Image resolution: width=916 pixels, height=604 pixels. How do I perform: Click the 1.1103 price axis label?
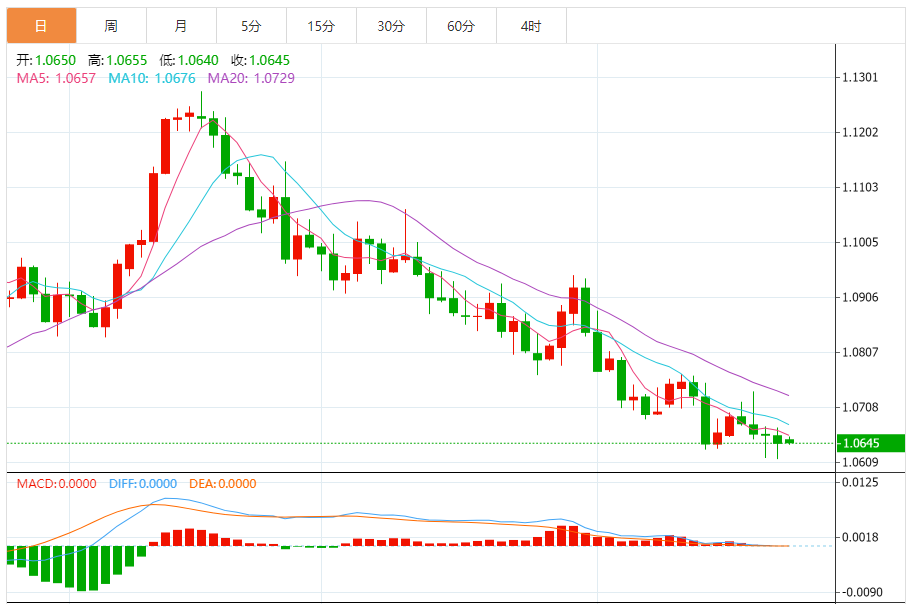click(860, 188)
